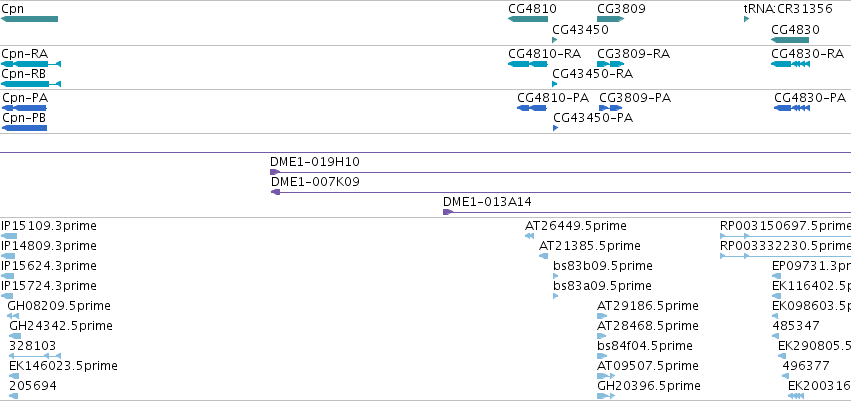Open the AT26449.5prime EST label
This screenshot has width=851, height=401.
[x=575, y=226]
